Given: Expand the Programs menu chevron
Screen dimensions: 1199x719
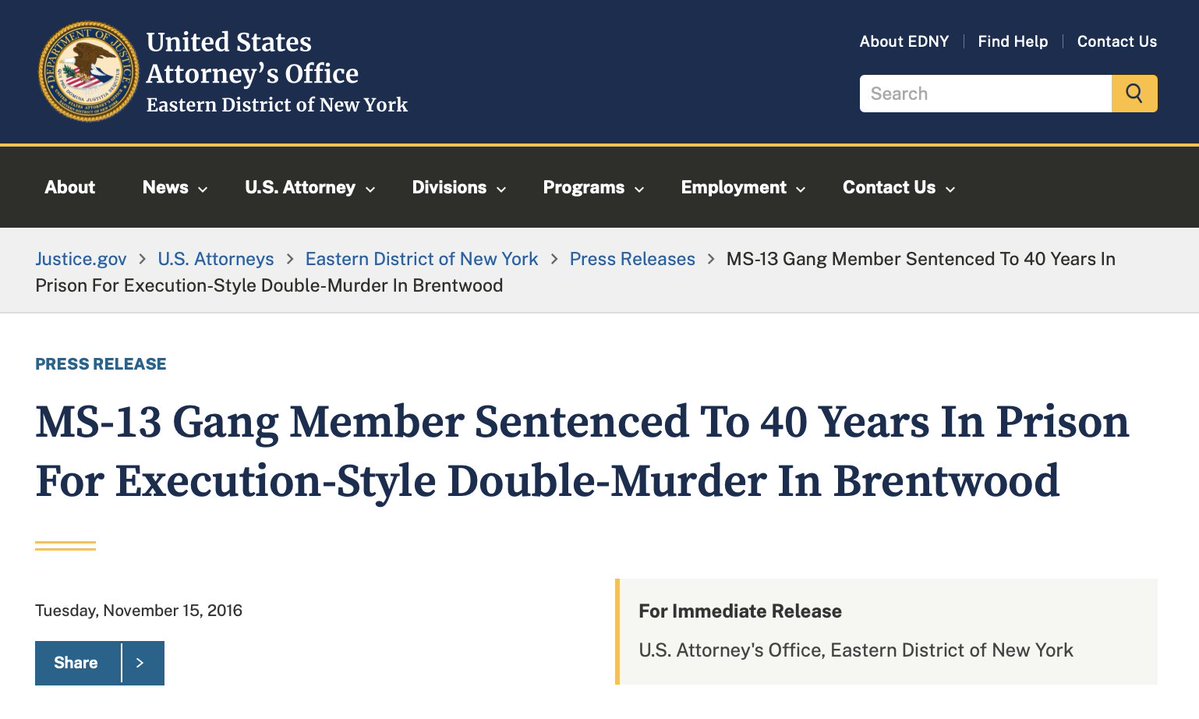Looking at the screenshot, I should coord(639,189).
